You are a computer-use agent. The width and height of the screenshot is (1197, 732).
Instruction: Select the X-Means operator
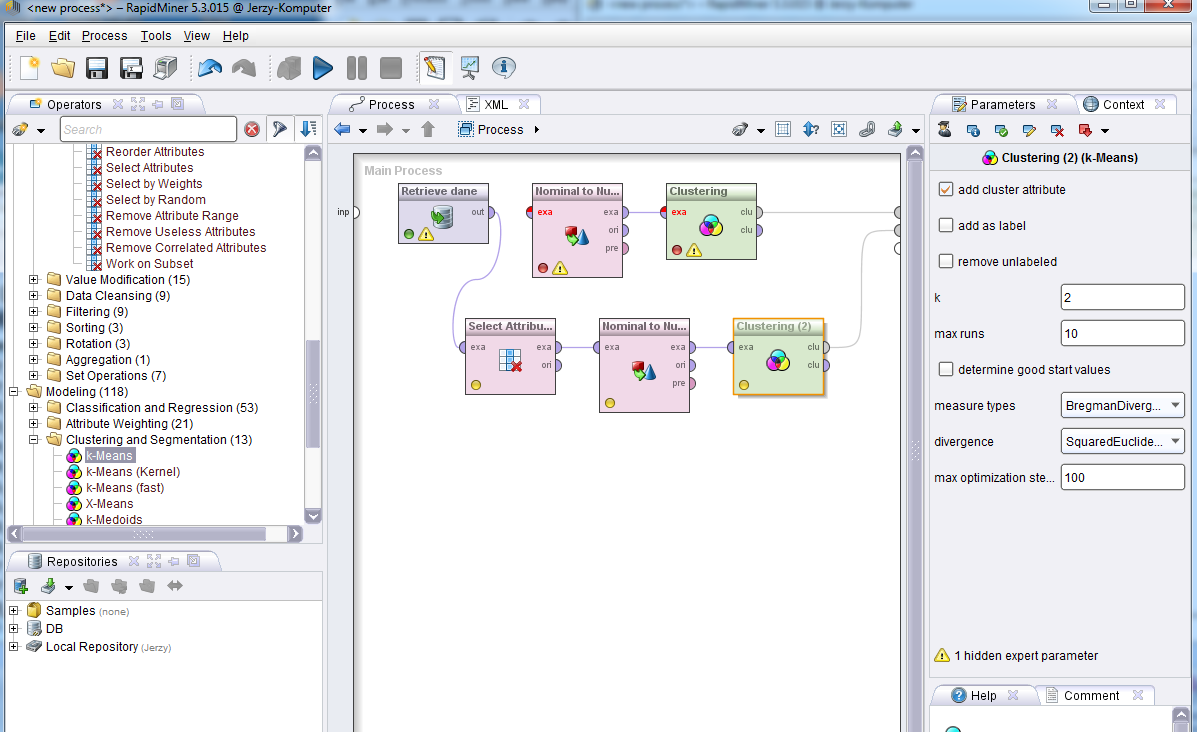click(109, 504)
